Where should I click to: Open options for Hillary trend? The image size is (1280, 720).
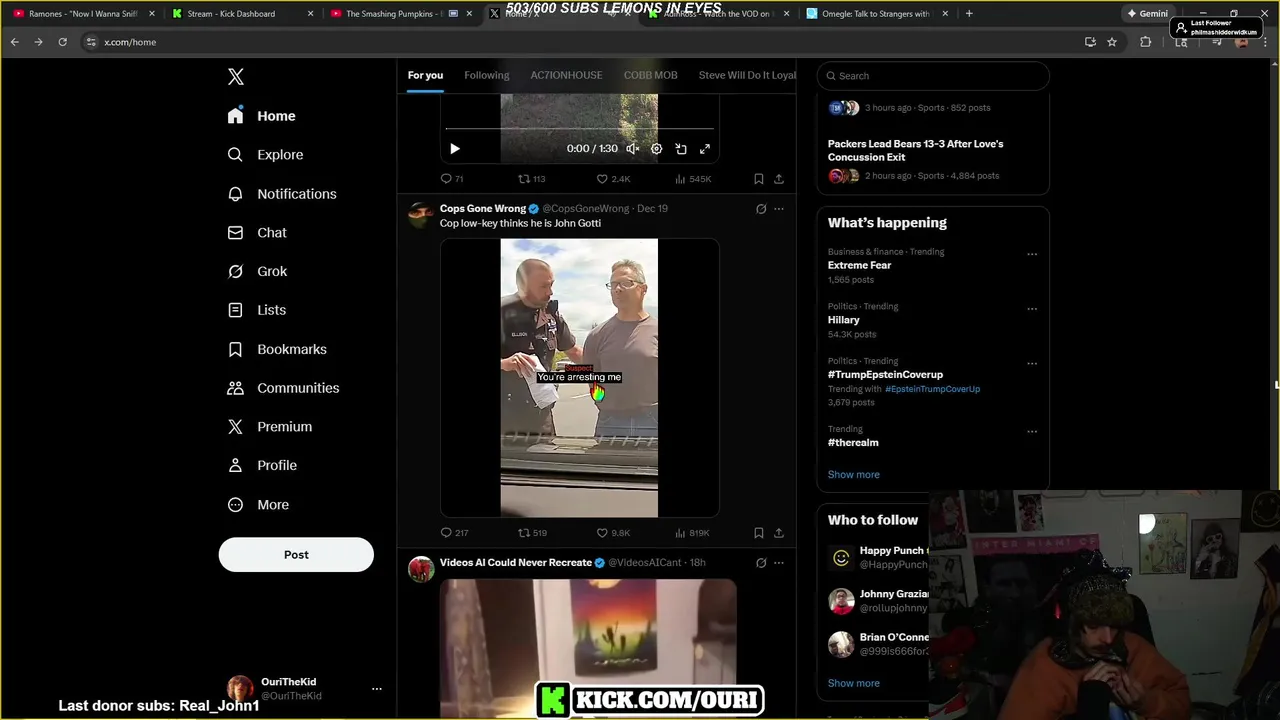(1032, 309)
